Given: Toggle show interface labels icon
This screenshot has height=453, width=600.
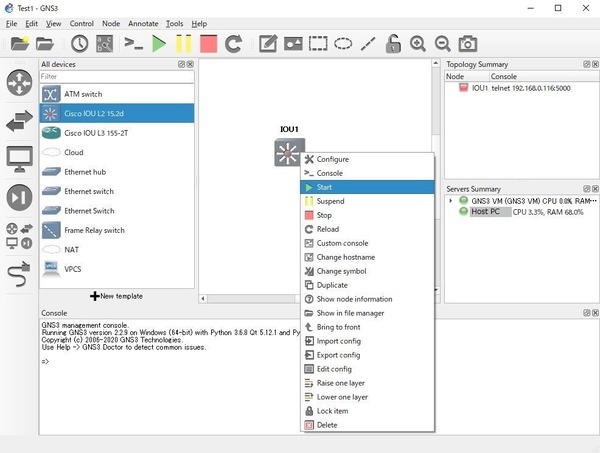Looking at the screenshot, I should (104, 44).
